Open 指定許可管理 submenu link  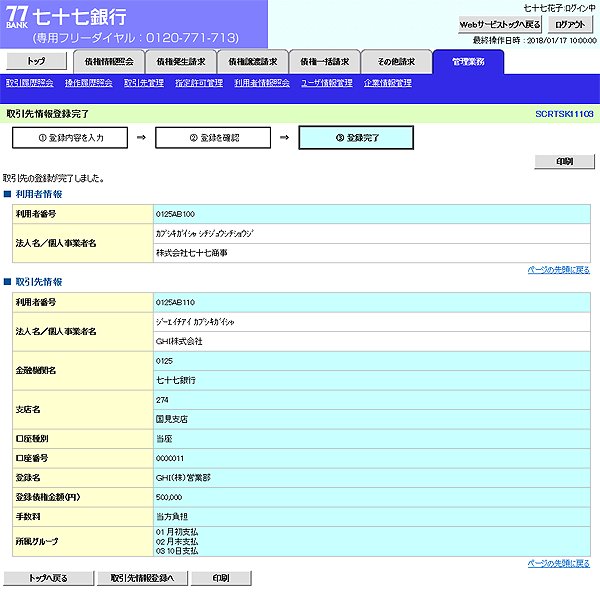coord(199,83)
